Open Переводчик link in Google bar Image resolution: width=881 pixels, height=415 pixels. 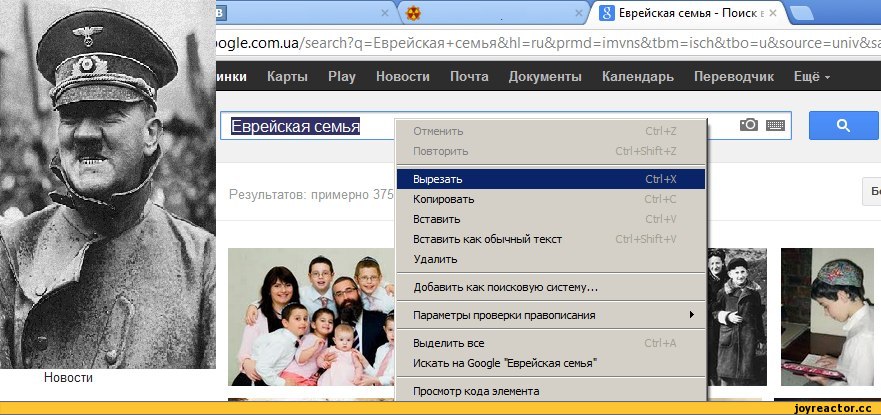pyautogui.click(x=733, y=77)
